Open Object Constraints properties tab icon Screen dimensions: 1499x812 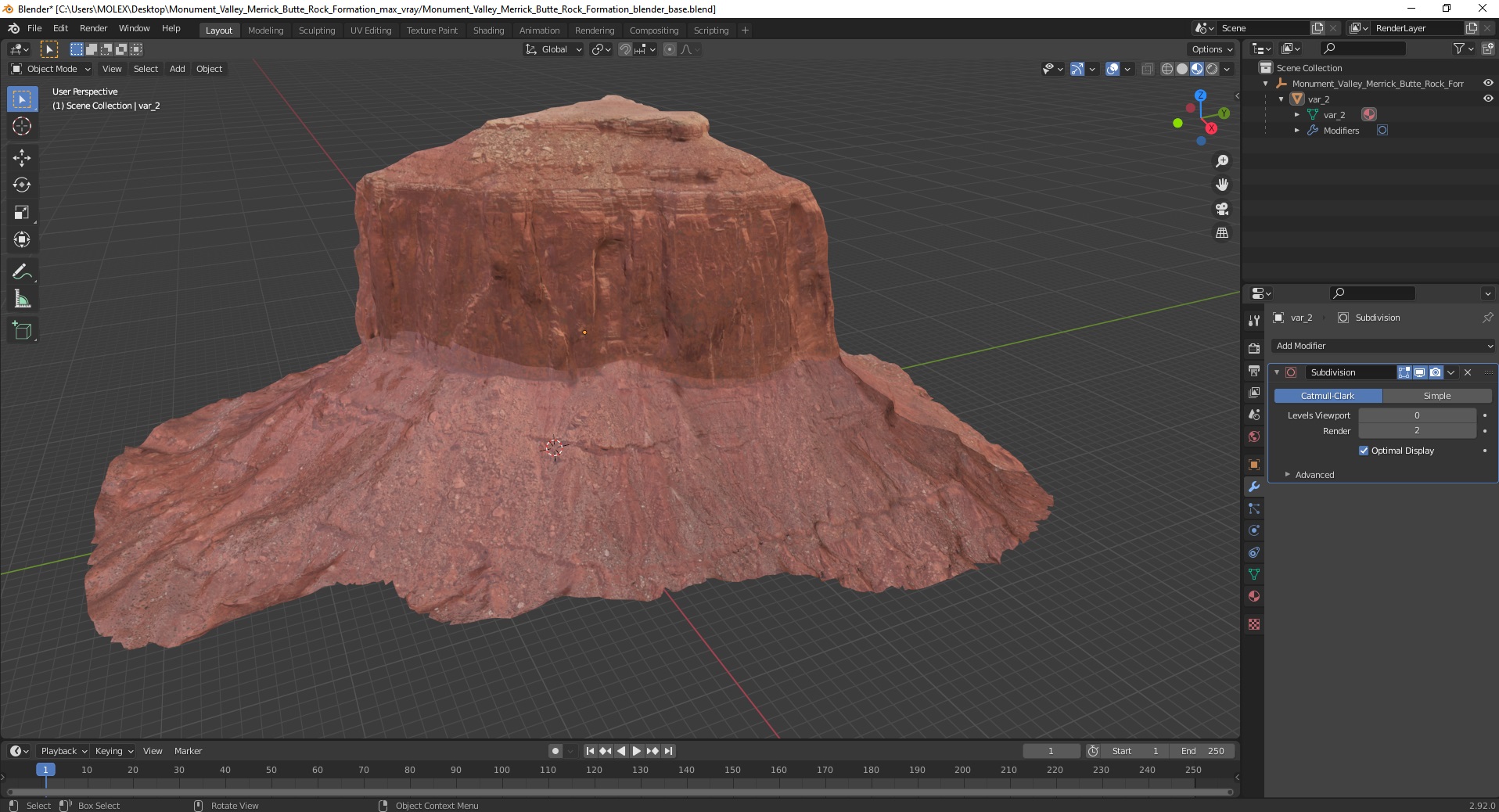pos(1254,552)
